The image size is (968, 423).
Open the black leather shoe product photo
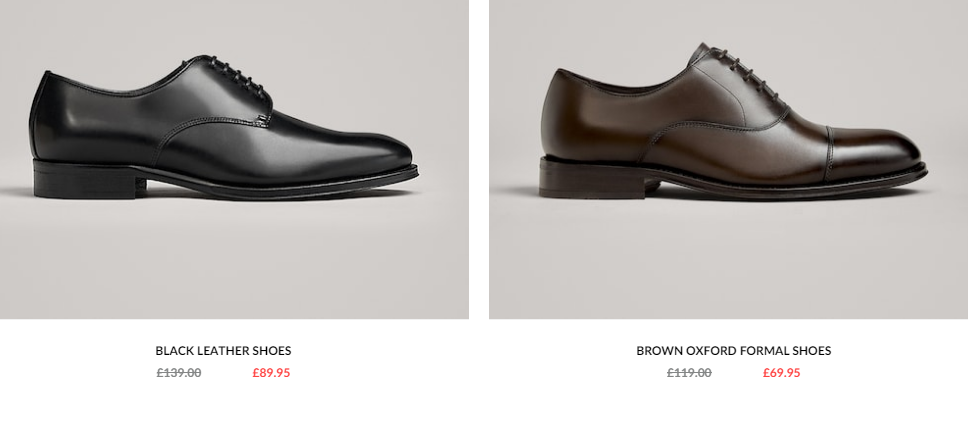[234, 159]
